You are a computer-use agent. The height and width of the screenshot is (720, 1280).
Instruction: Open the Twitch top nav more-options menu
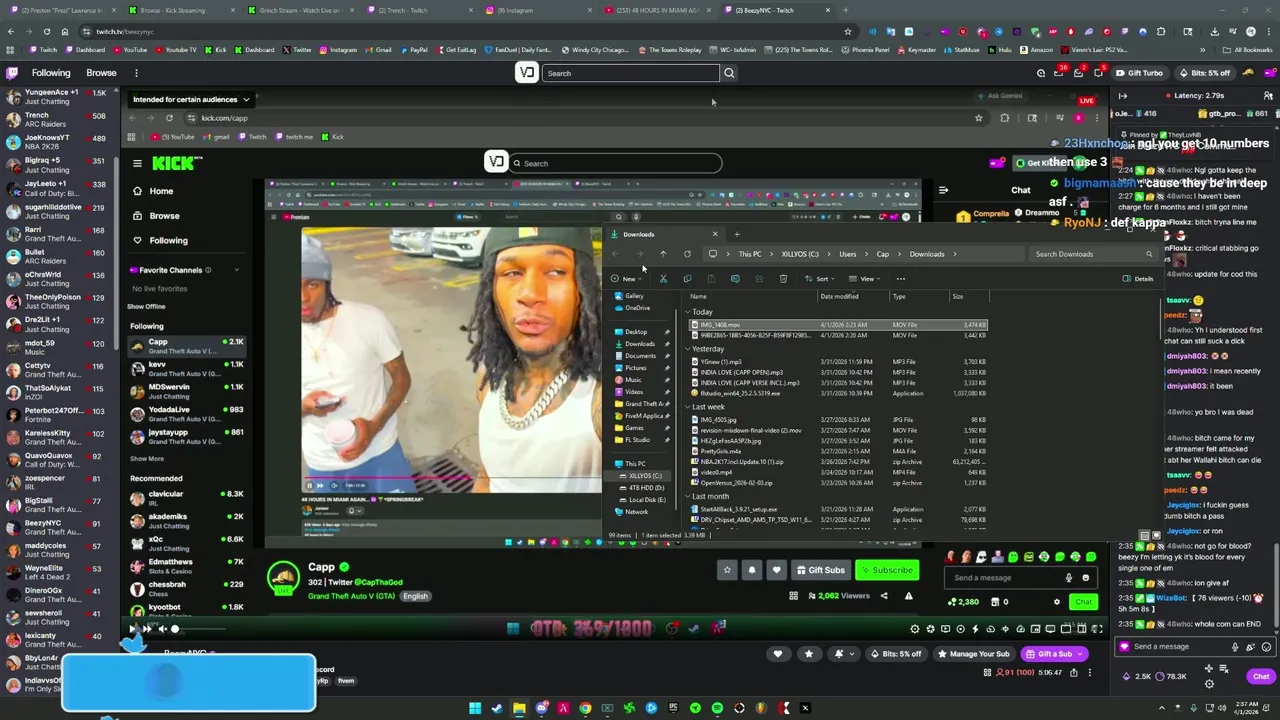[136, 73]
